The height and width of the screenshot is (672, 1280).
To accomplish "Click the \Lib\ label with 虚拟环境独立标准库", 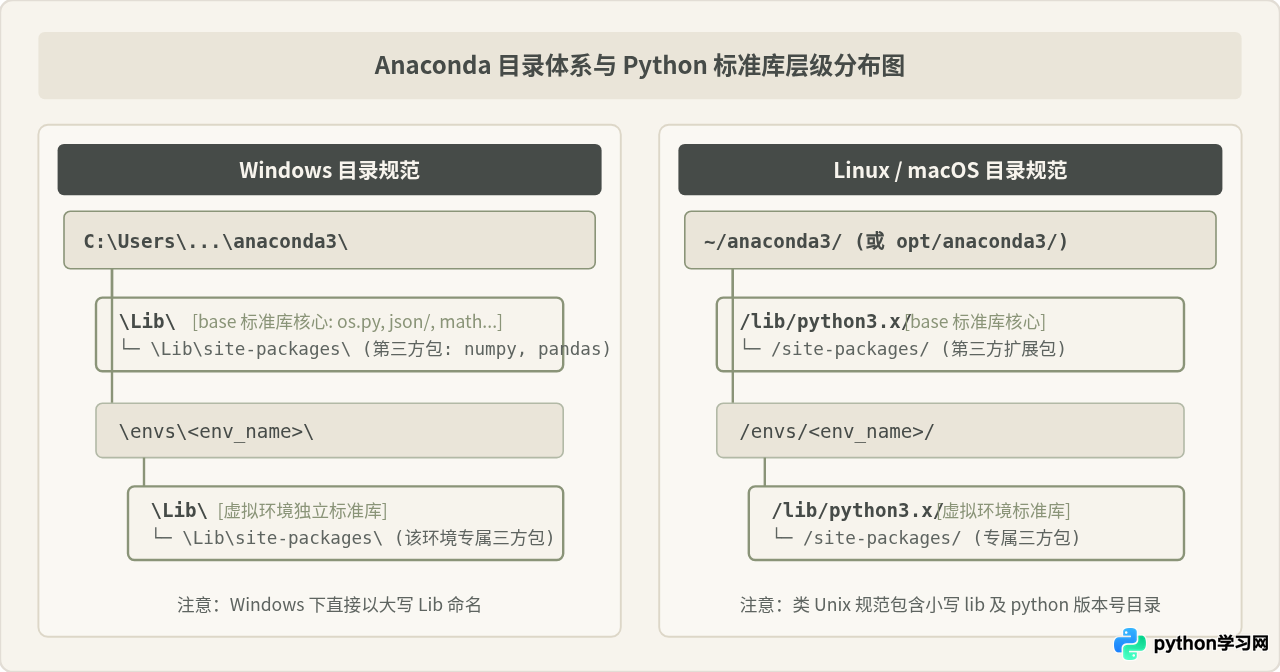I will (x=179, y=510).
